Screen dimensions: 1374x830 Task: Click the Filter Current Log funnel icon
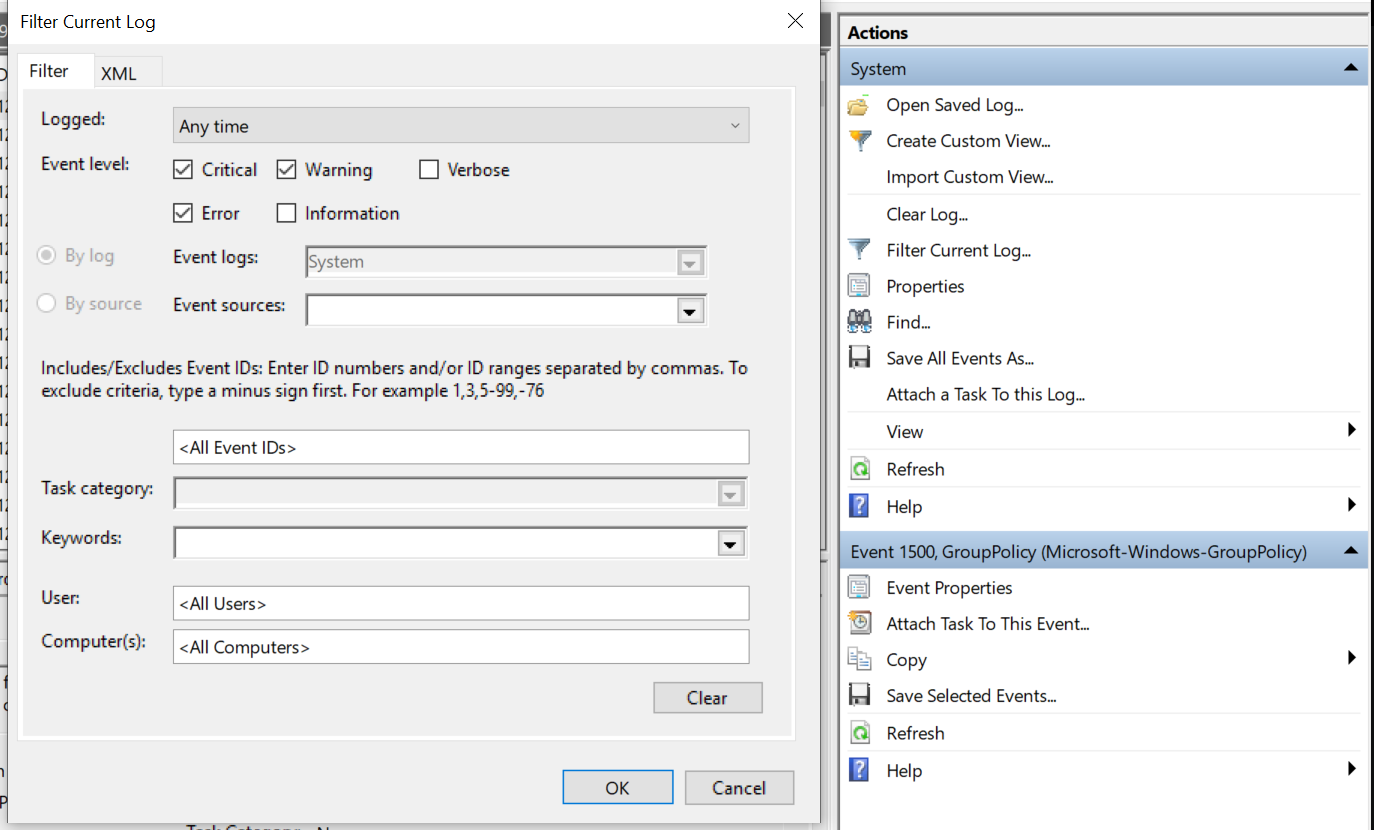pos(860,249)
